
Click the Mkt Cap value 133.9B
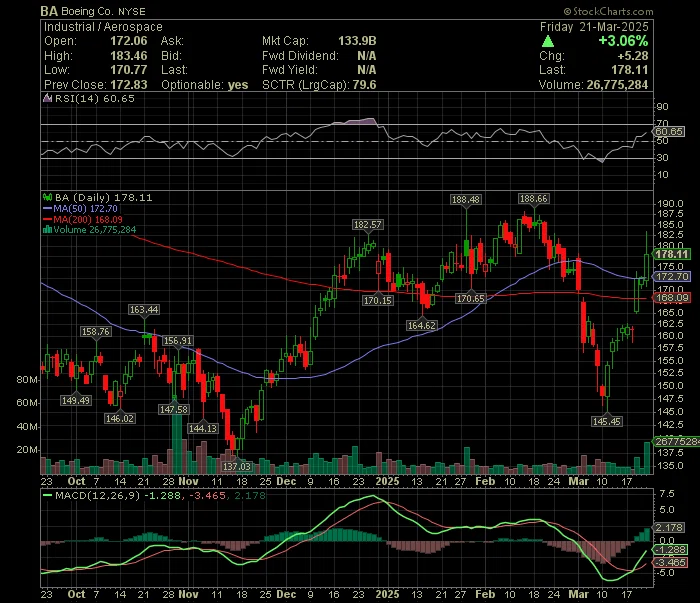[x=357, y=41]
